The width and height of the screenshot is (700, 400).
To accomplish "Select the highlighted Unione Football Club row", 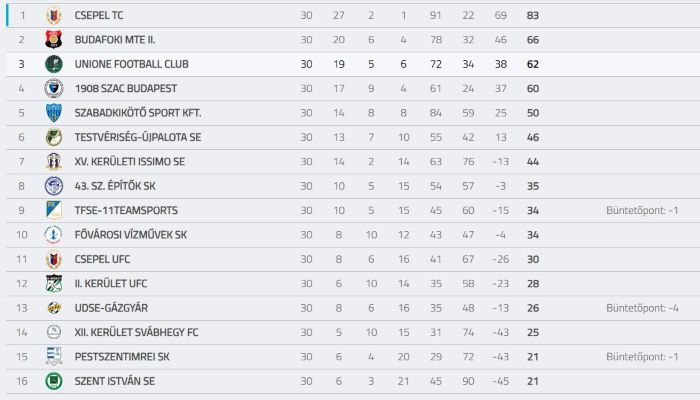I will [x=353, y=64].
